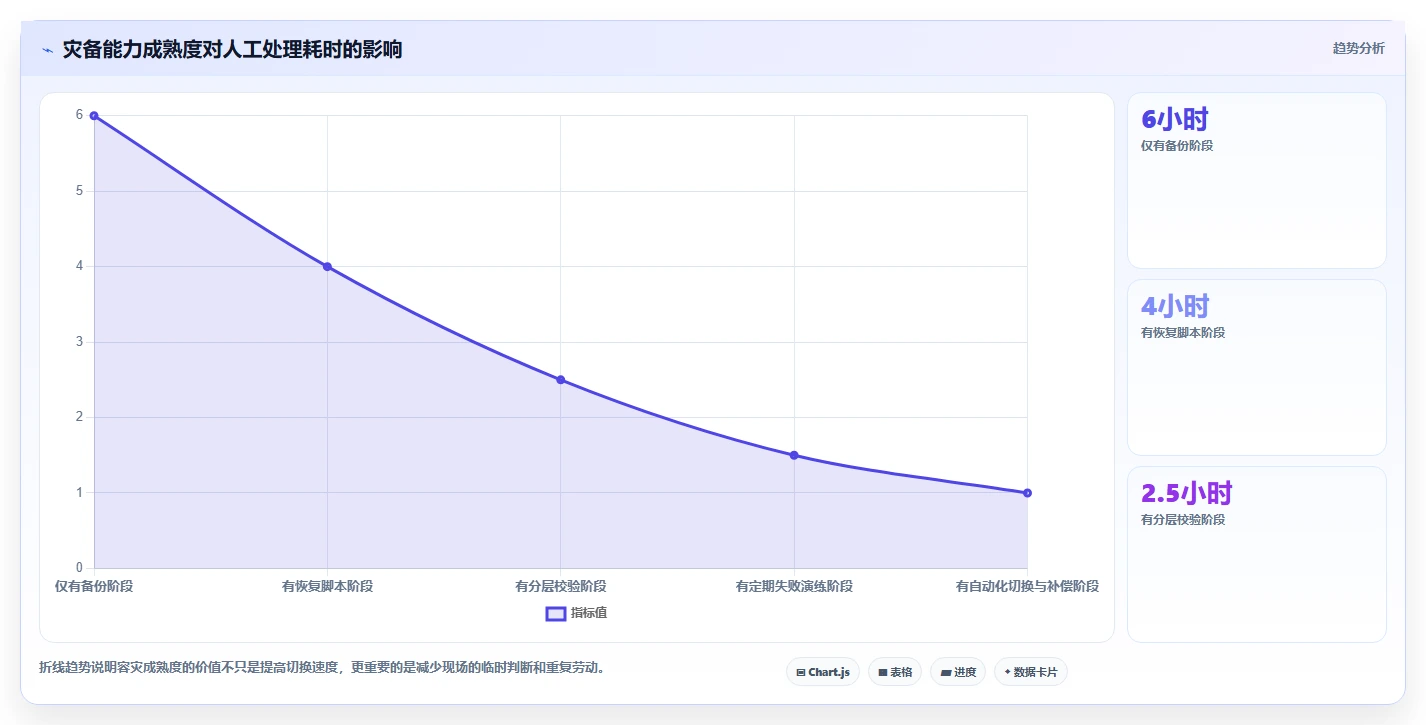Click the x-axis label 有分层校验阶段

pyautogui.click(x=561, y=586)
